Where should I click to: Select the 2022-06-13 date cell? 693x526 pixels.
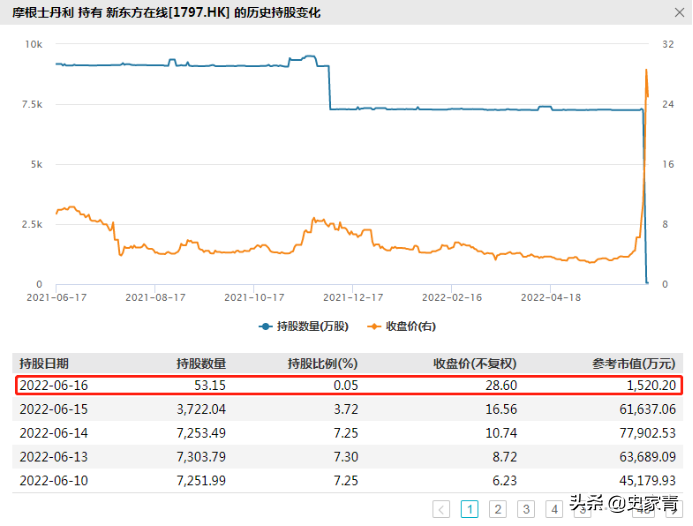click(53, 457)
